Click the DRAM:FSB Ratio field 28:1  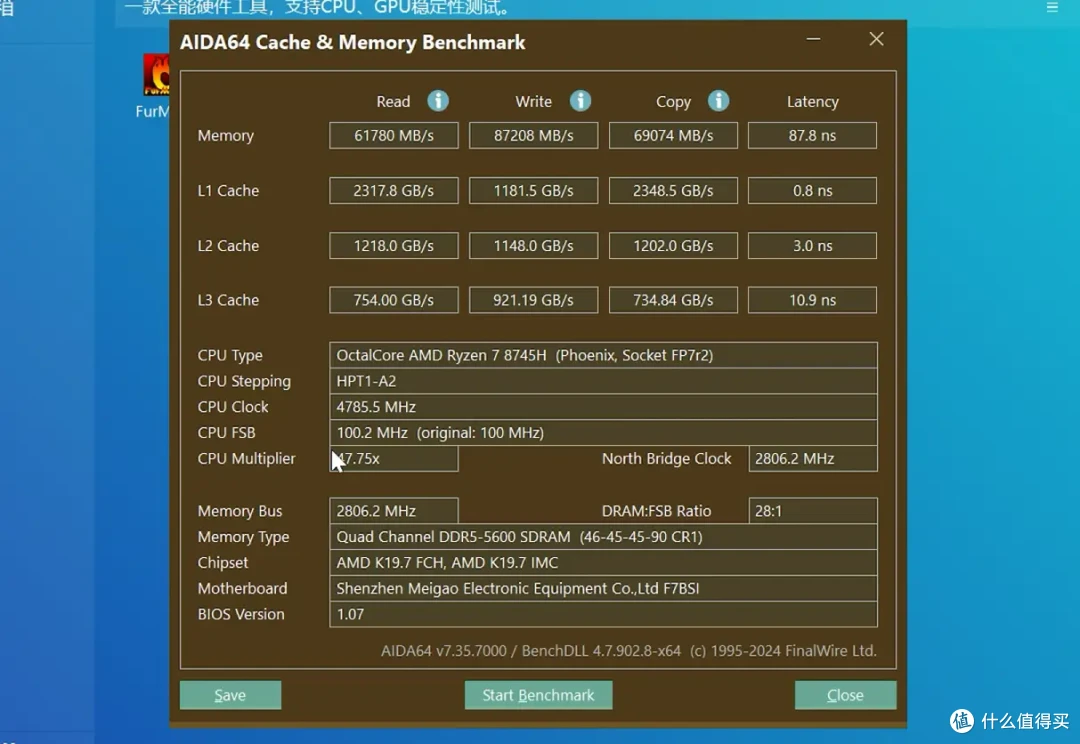(x=813, y=511)
